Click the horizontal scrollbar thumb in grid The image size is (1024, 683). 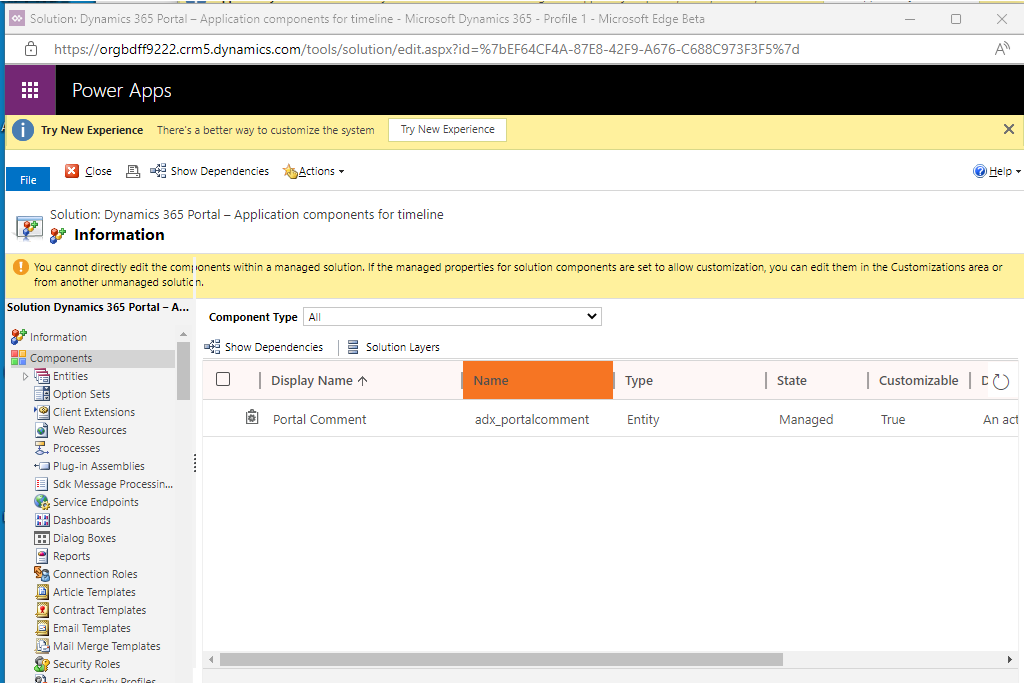click(x=501, y=659)
